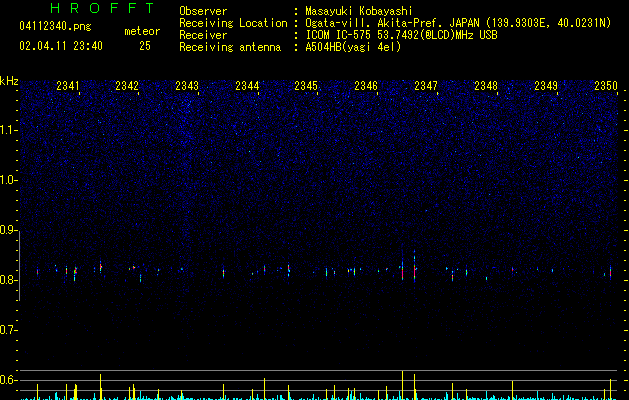Click the 1.0 frequency axis label
Screen dimensions: 629x400
[8, 180]
